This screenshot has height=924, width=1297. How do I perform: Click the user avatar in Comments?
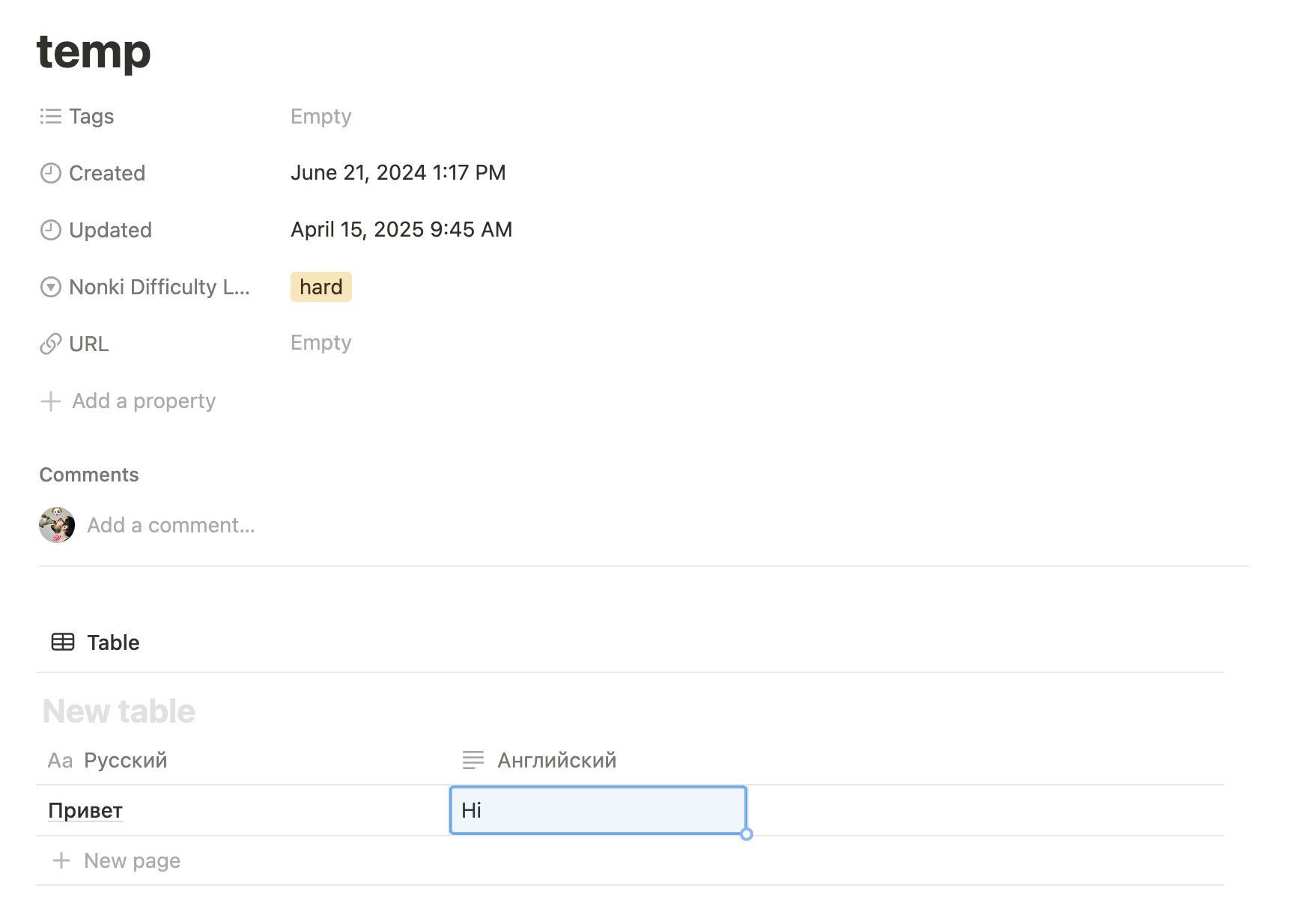(x=57, y=525)
